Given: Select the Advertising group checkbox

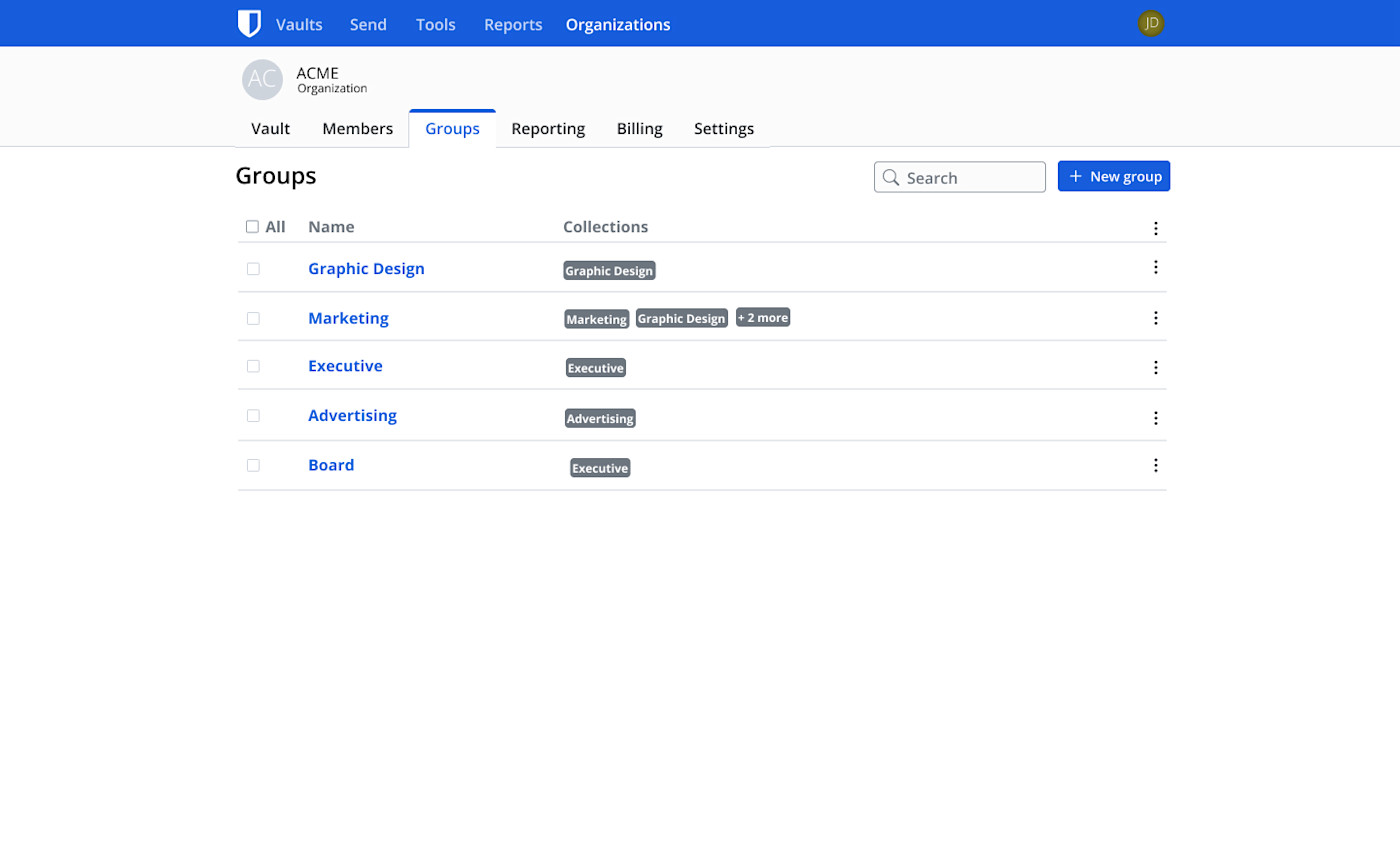Looking at the screenshot, I should [x=253, y=415].
